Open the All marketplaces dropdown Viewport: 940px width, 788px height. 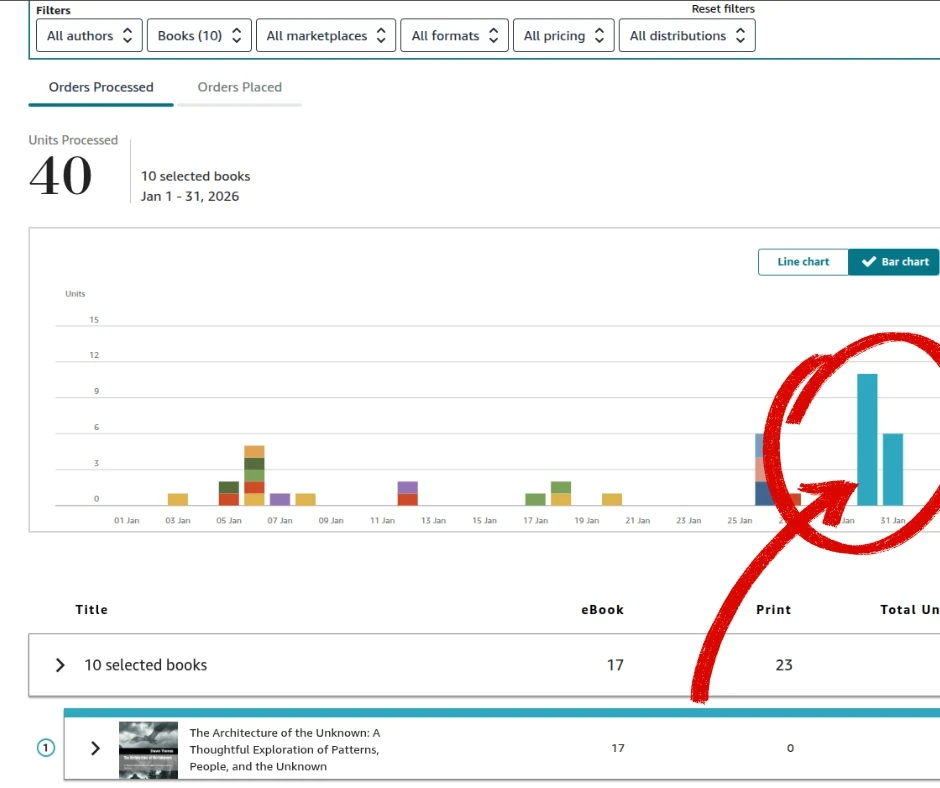point(326,36)
